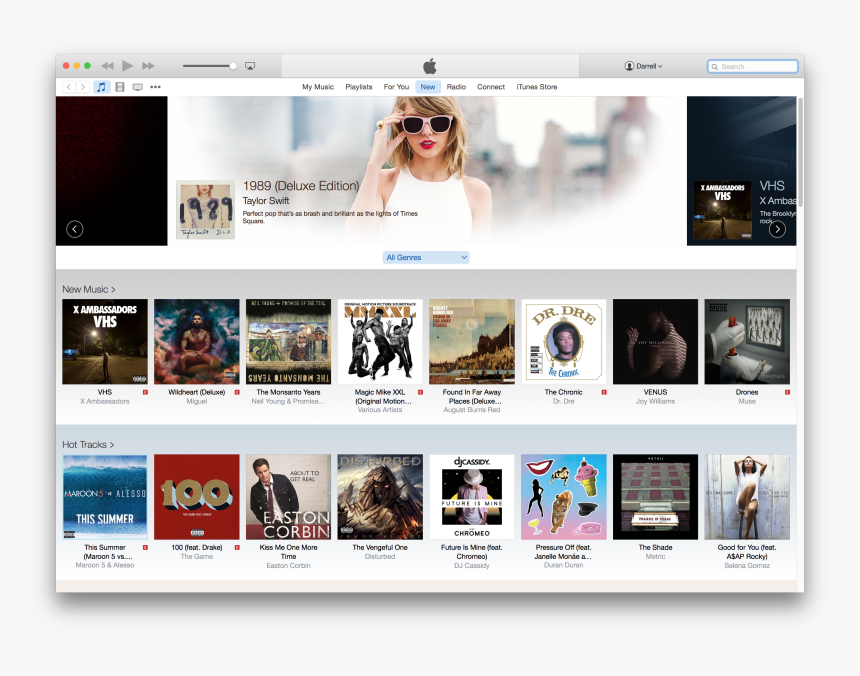Image resolution: width=860 pixels, height=676 pixels.
Task: Switch to the For You tab
Action: pyautogui.click(x=396, y=87)
